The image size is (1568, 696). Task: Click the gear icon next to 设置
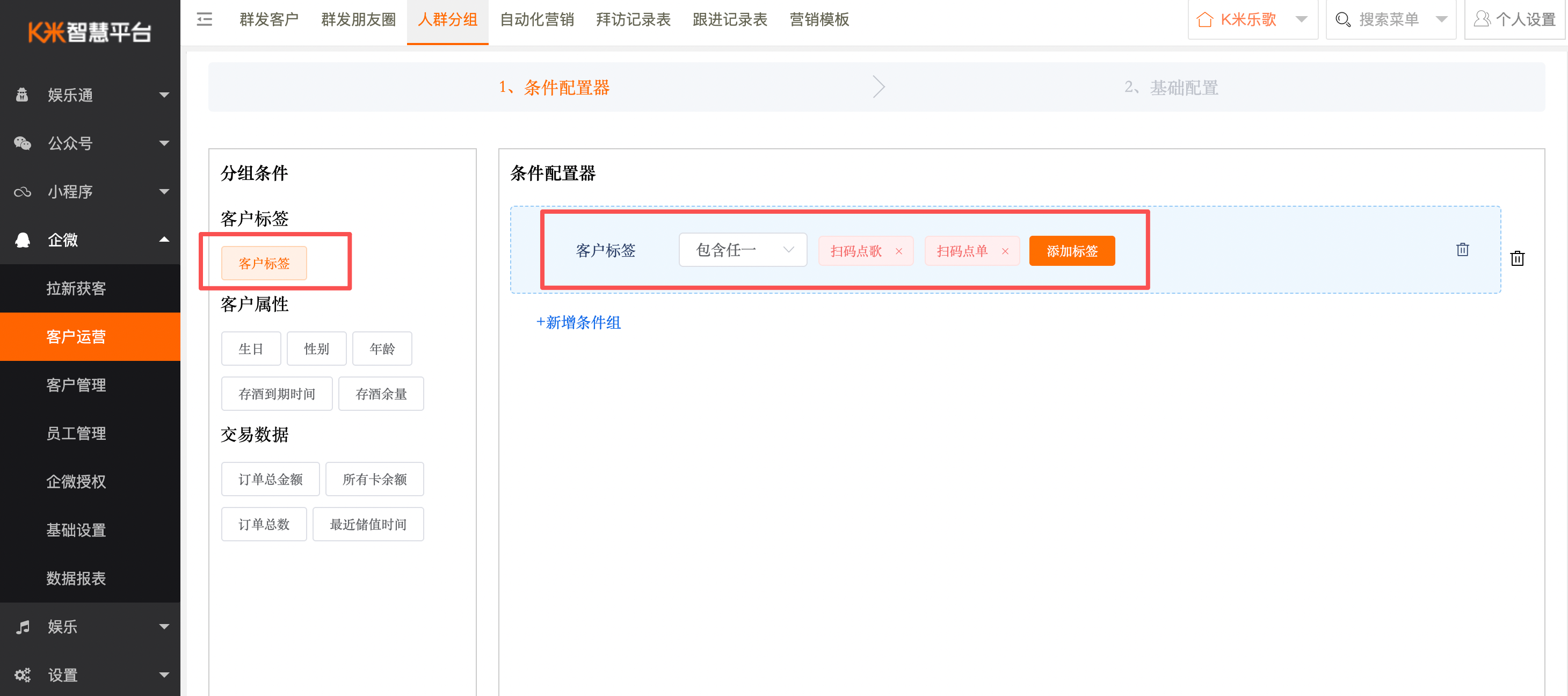click(x=23, y=675)
